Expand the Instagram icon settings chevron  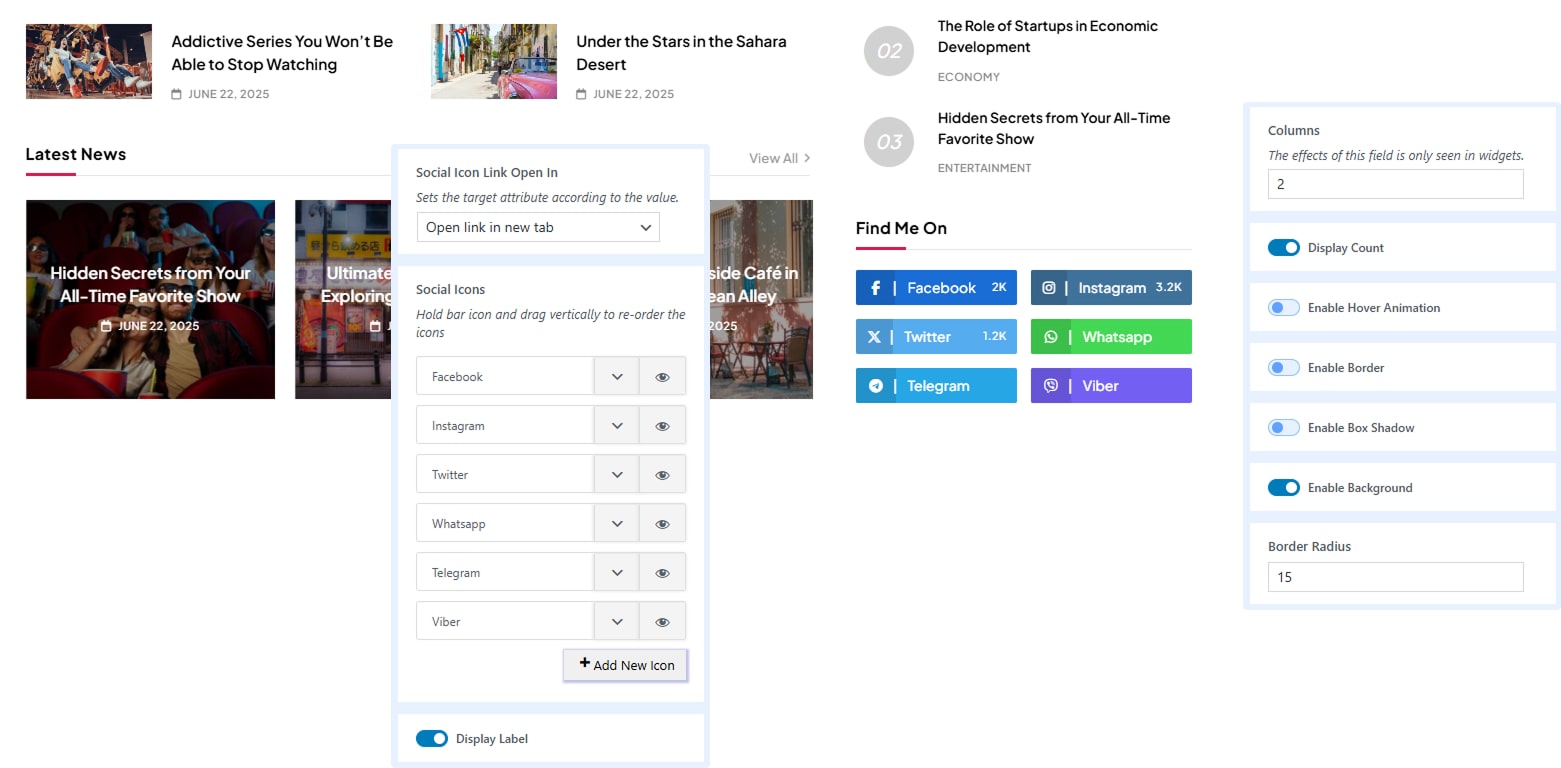click(617, 426)
